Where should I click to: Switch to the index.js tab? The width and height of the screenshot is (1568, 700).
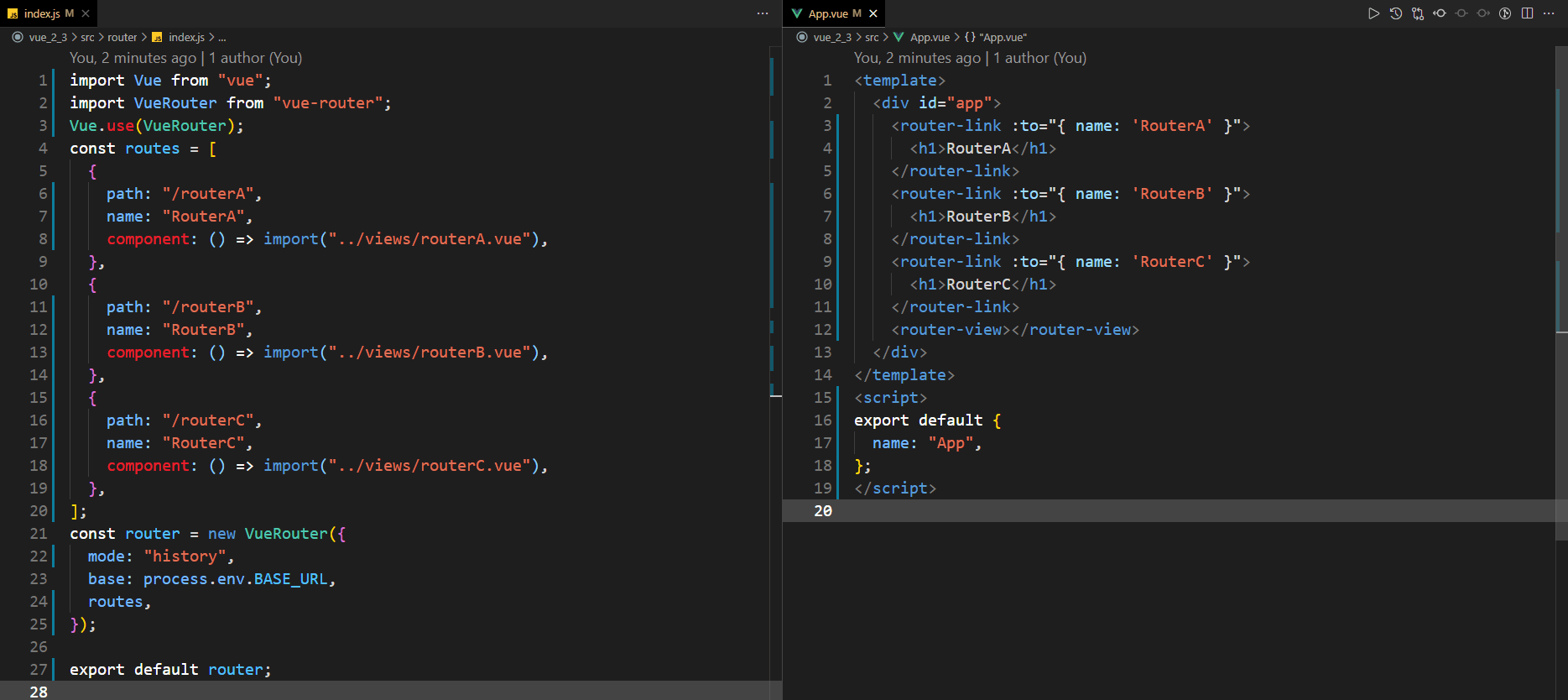point(49,13)
